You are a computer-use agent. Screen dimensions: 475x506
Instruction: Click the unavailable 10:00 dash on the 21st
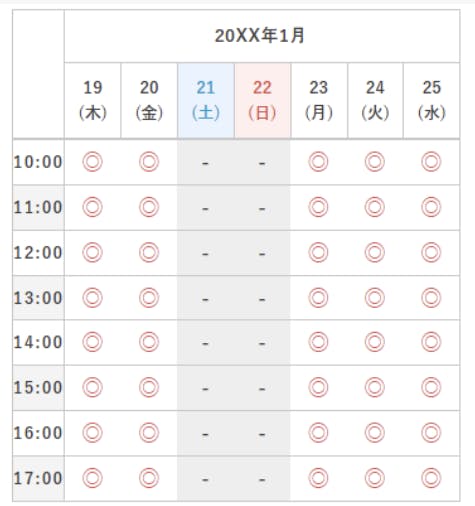(205, 163)
